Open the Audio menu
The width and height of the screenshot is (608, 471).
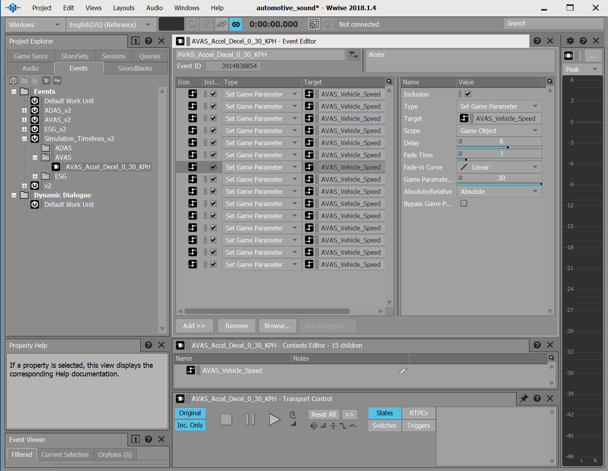pyautogui.click(x=154, y=8)
